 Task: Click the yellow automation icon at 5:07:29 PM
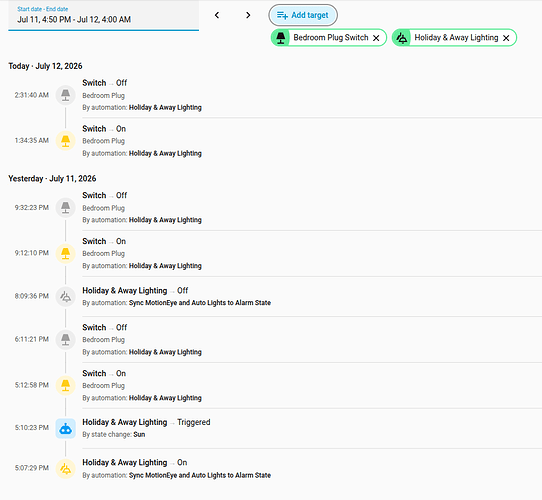click(x=65, y=469)
